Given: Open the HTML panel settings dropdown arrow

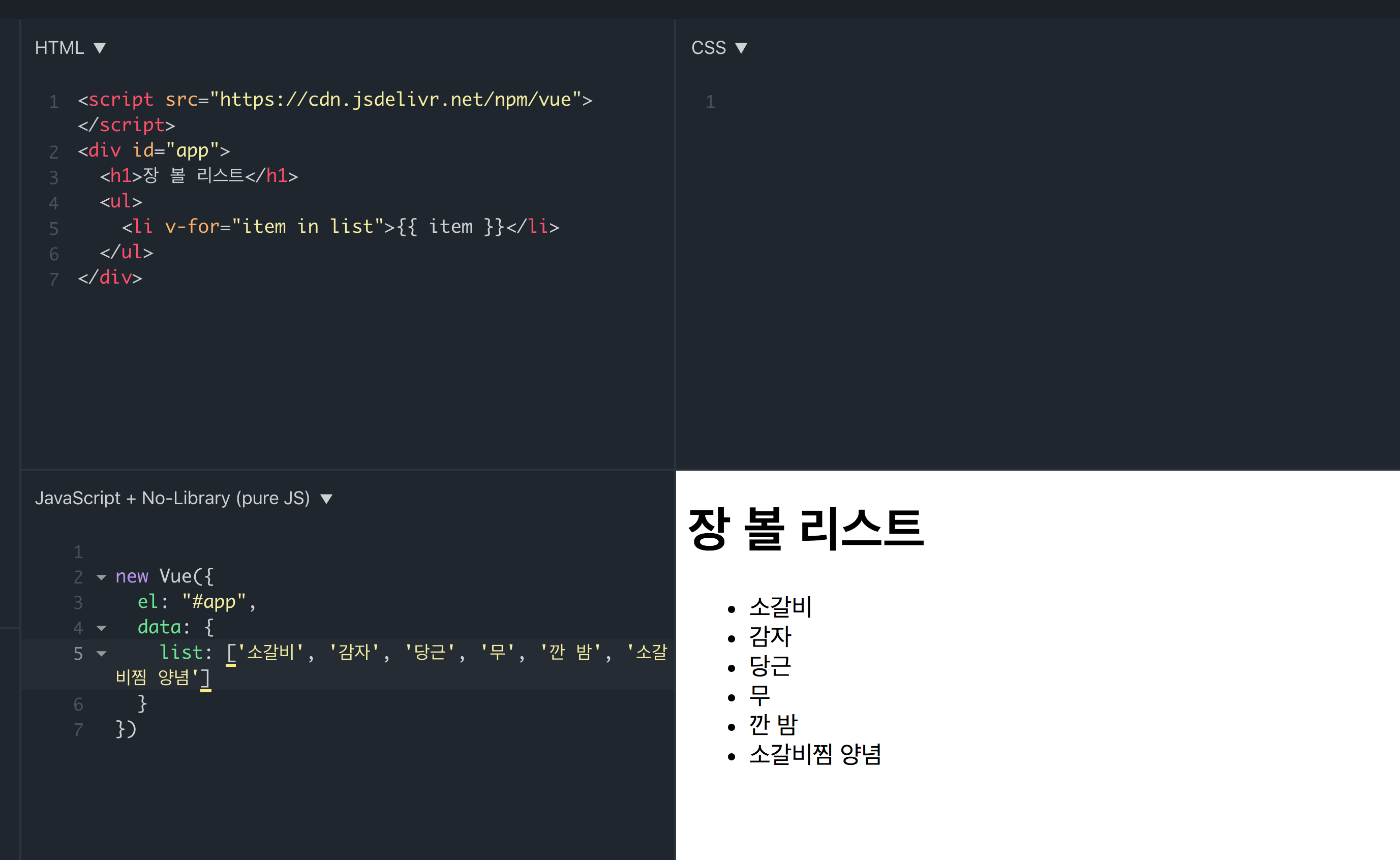Looking at the screenshot, I should tap(100, 48).
